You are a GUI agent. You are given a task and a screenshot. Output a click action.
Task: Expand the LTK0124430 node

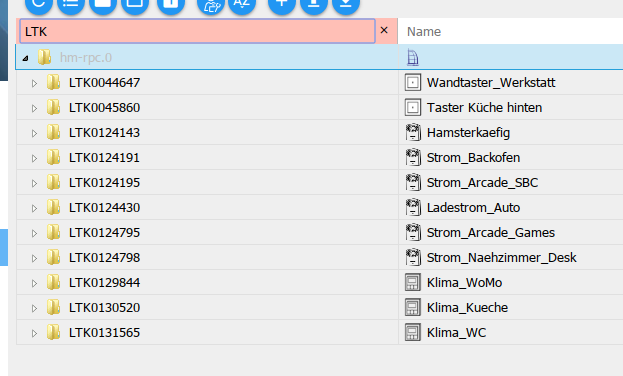click(34, 208)
